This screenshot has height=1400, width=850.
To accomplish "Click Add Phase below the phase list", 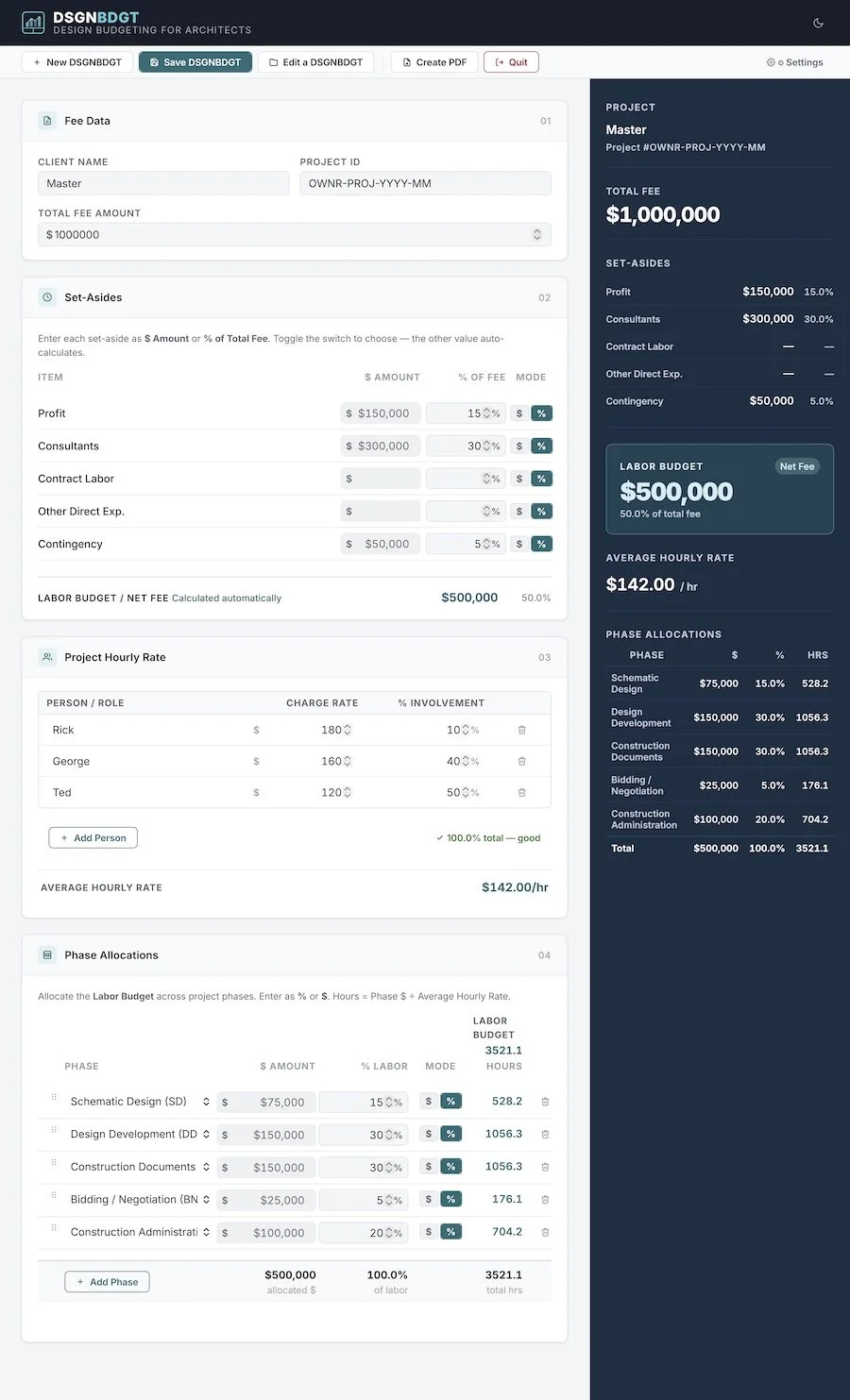I will coord(107,1281).
